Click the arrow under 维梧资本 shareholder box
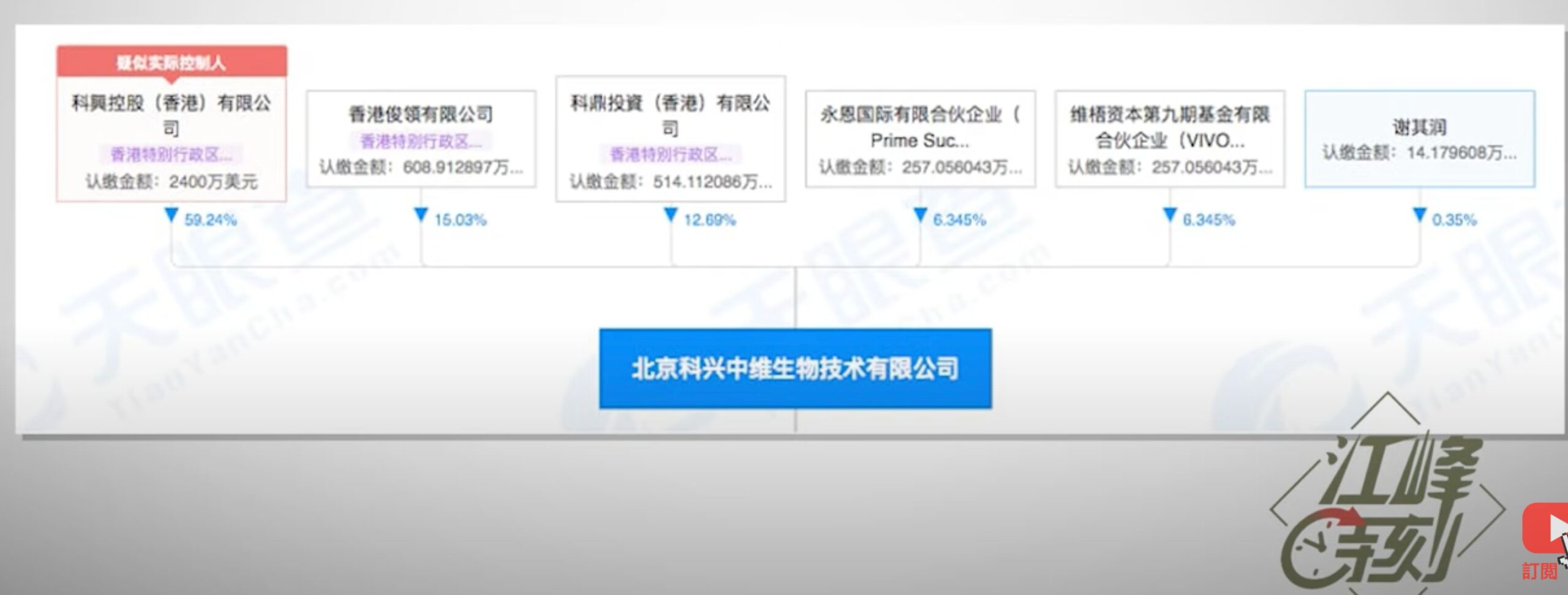 (1170, 215)
